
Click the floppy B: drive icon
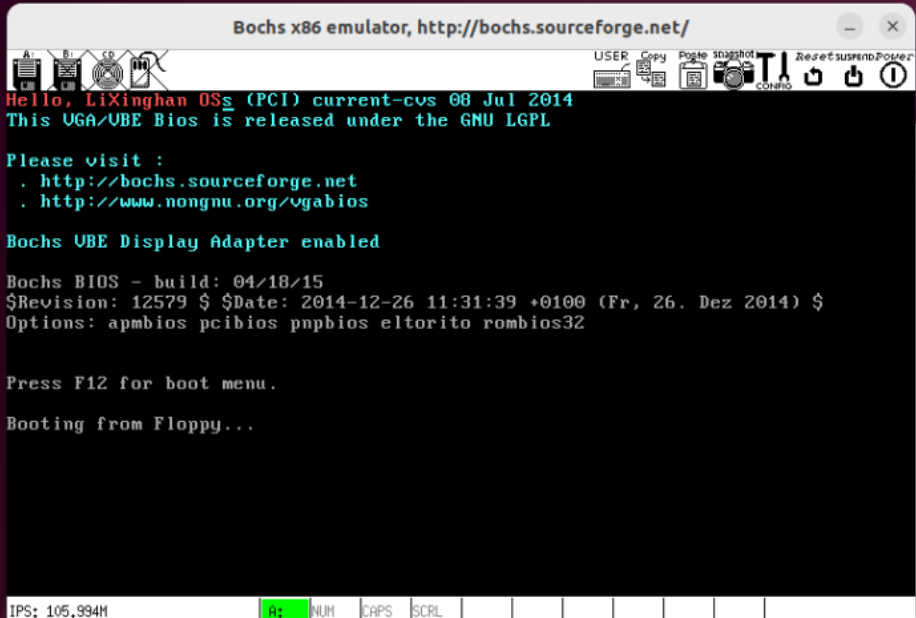pyautogui.click(x=67, y=71)
